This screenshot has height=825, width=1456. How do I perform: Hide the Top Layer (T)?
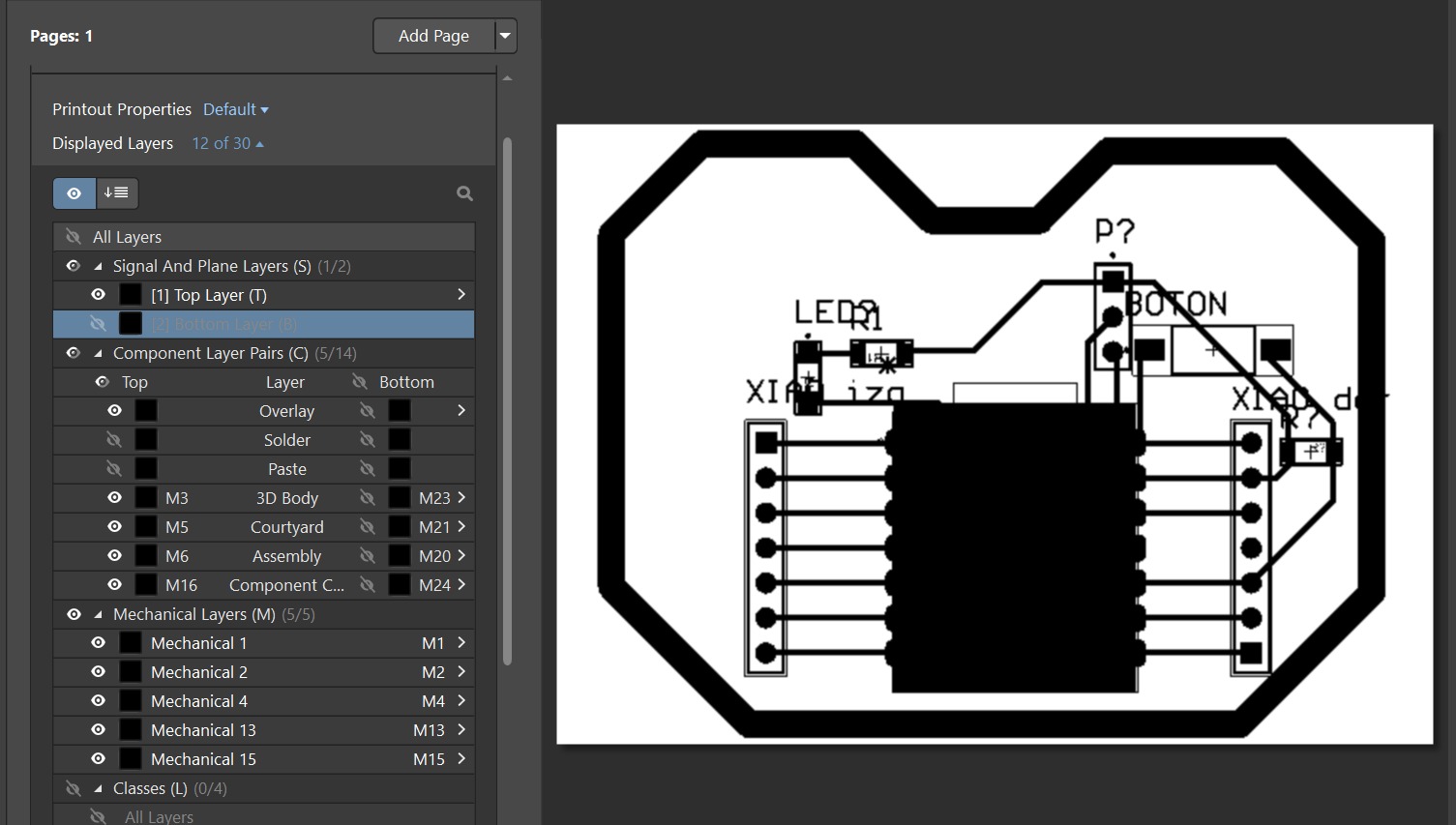99,295
